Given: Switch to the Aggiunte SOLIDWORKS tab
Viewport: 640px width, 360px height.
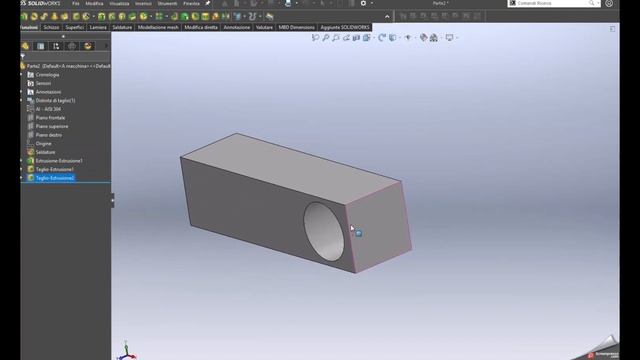Looking at the screenshot, I should tap(345, 27).
